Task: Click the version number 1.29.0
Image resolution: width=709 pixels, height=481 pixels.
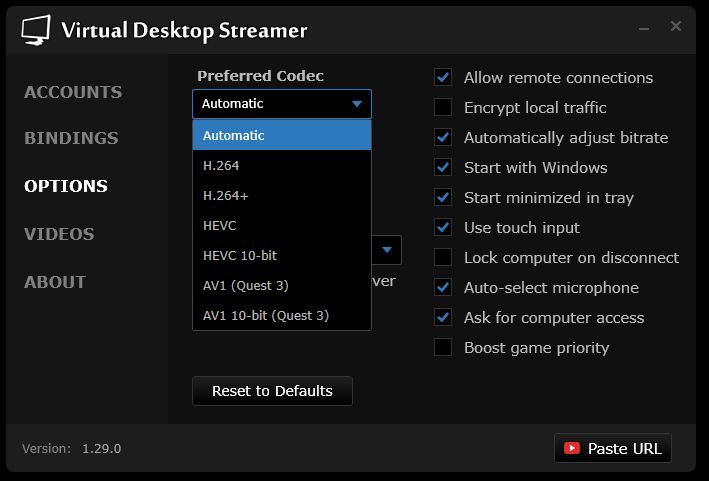Action: (x=102, y=448)
